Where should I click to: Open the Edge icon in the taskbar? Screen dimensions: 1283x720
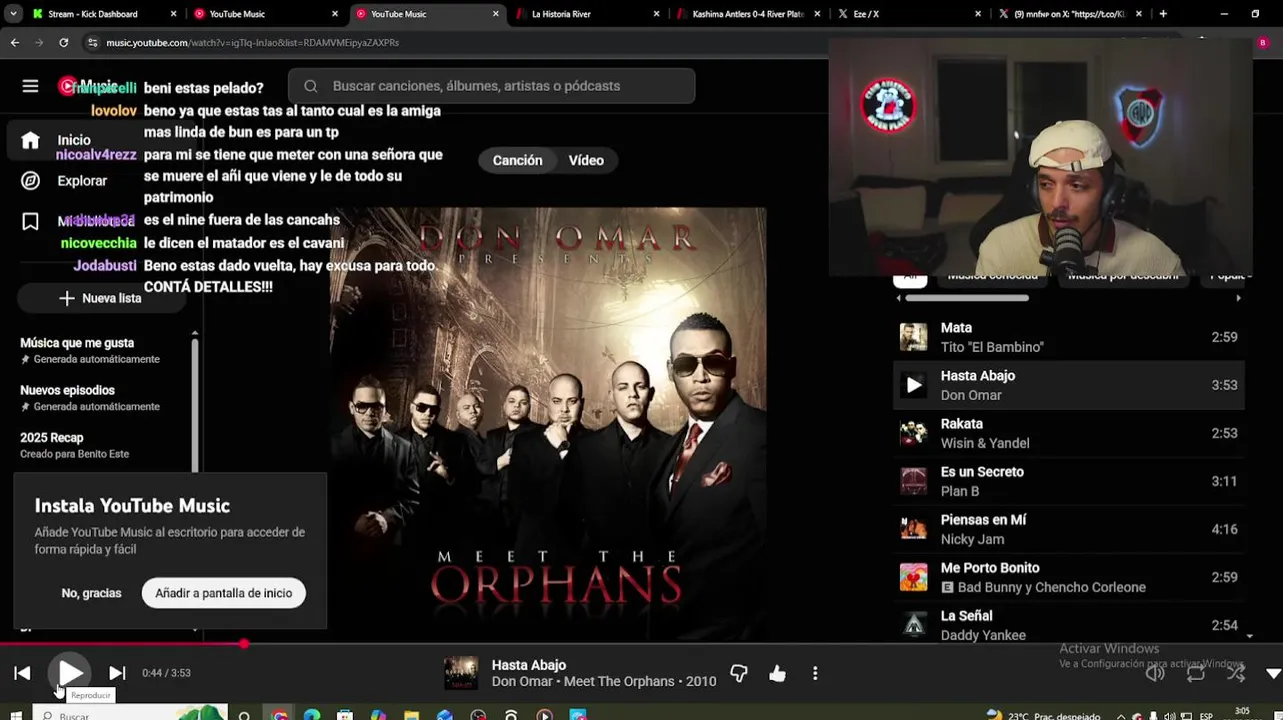tap(312, 715)
